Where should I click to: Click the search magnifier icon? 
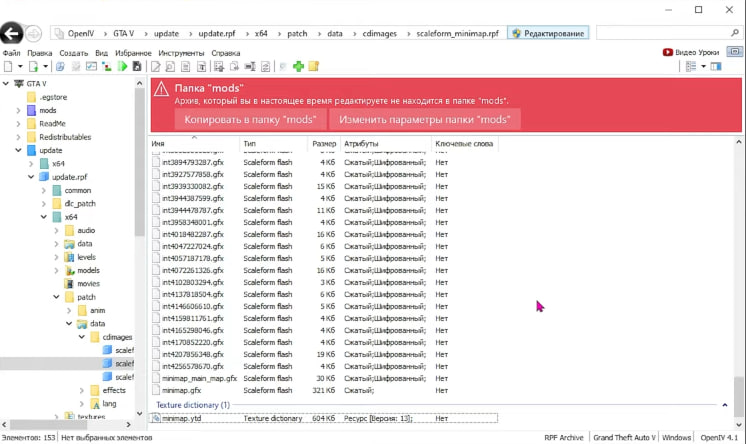735,33
